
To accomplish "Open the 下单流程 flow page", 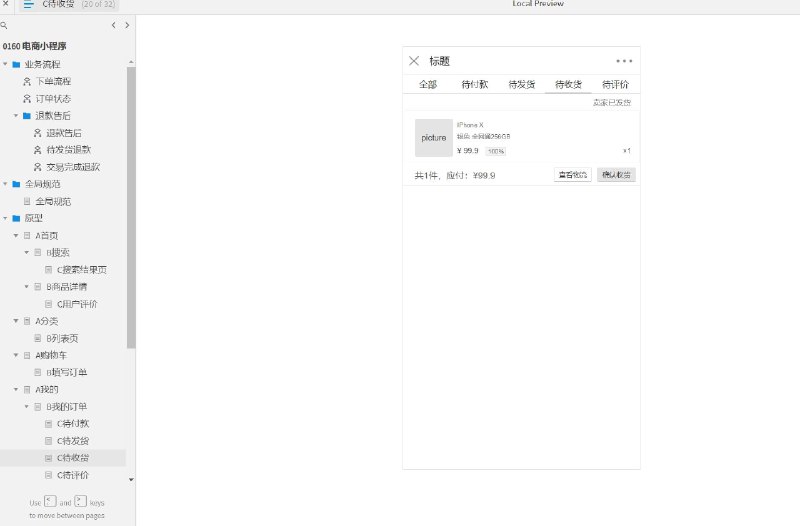I will pos(53,82).
